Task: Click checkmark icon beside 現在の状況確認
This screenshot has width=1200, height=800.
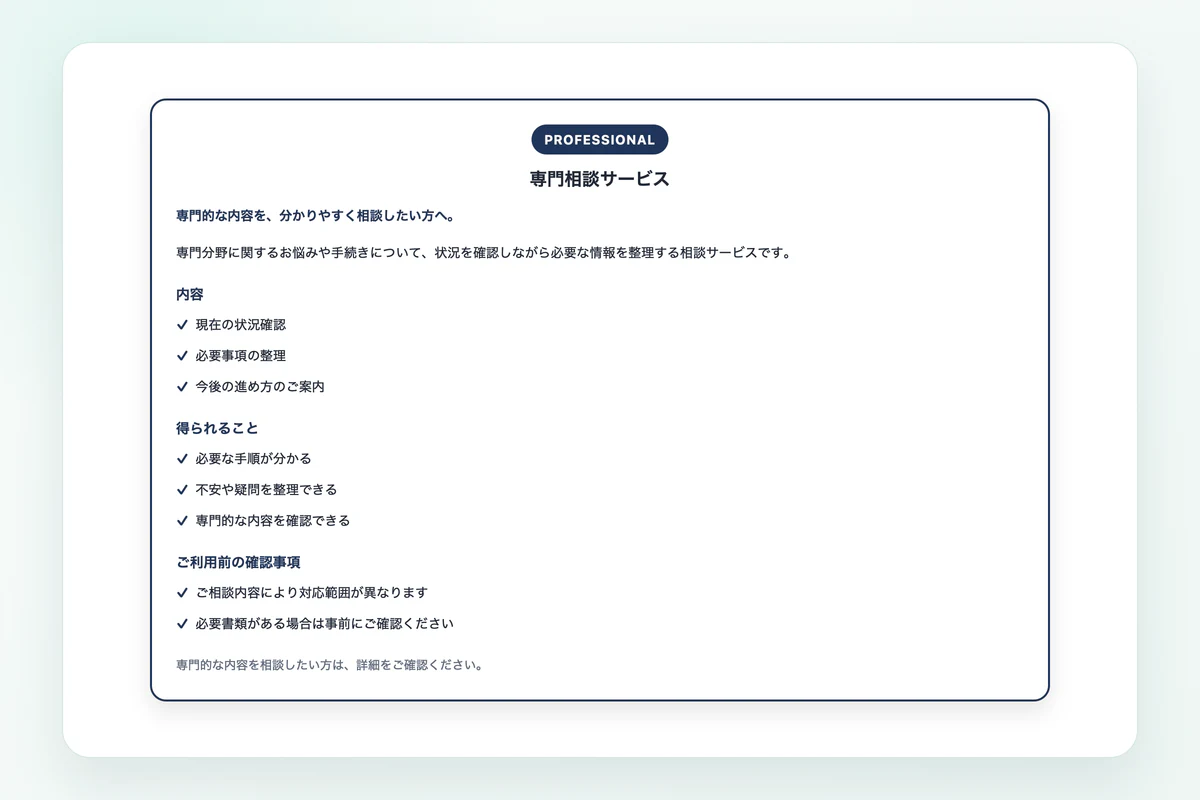Action: coord(182,325)
